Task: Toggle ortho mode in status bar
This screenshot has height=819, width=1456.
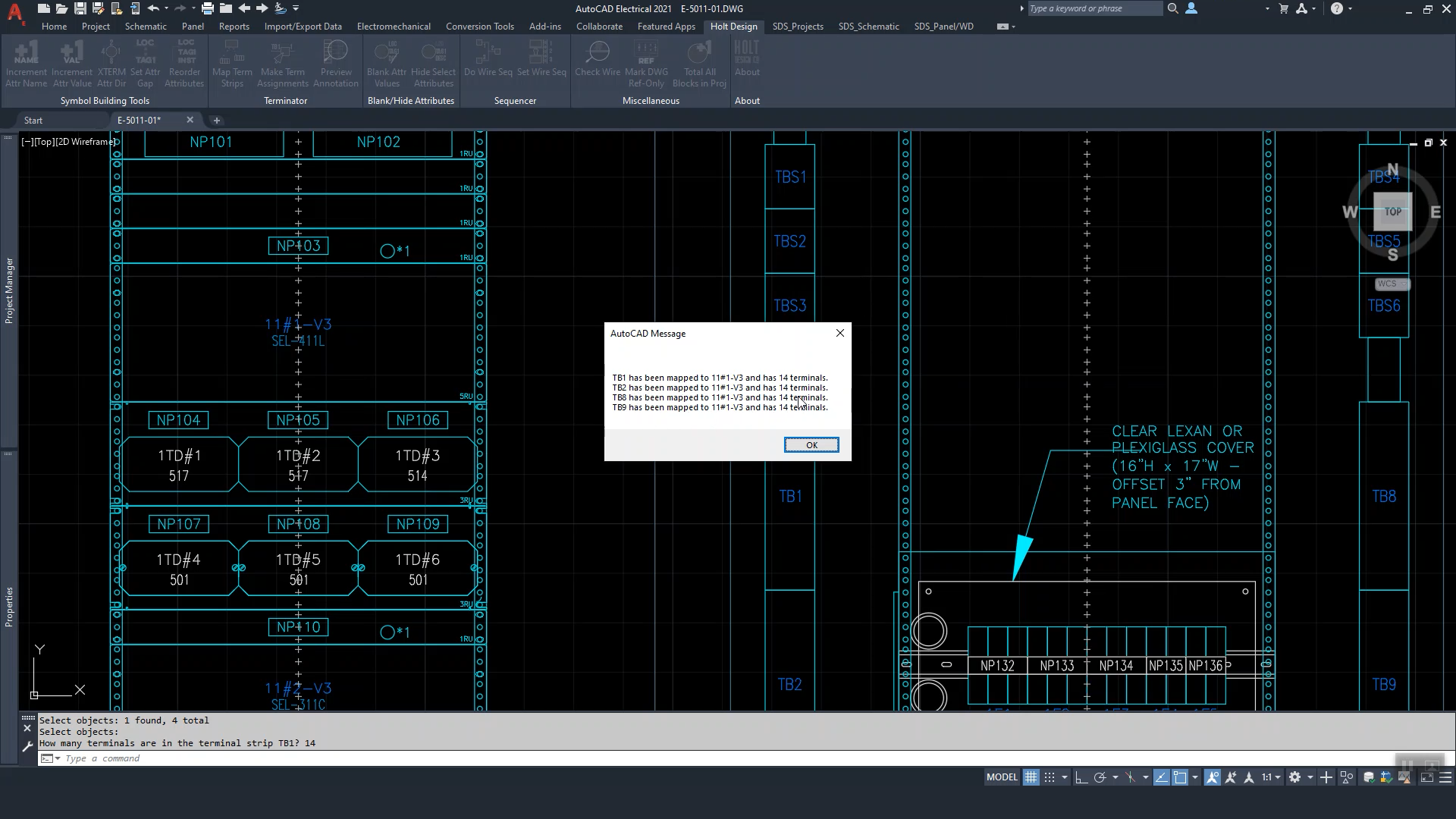Action: coord(1081,777)
